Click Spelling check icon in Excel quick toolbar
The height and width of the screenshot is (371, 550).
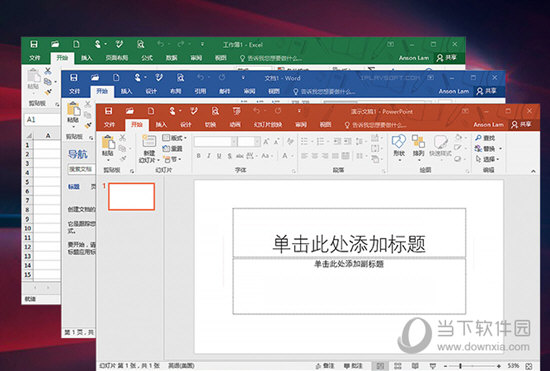coord(119,44)
